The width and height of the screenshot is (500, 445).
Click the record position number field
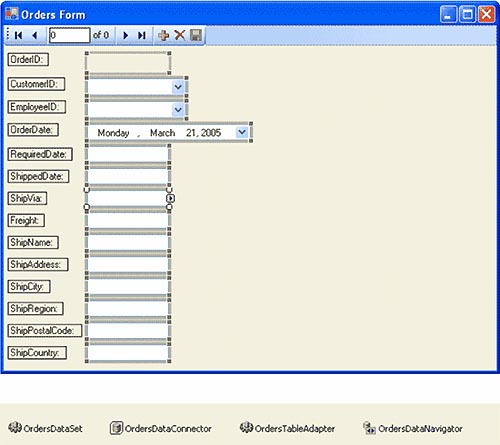point(69,35)
